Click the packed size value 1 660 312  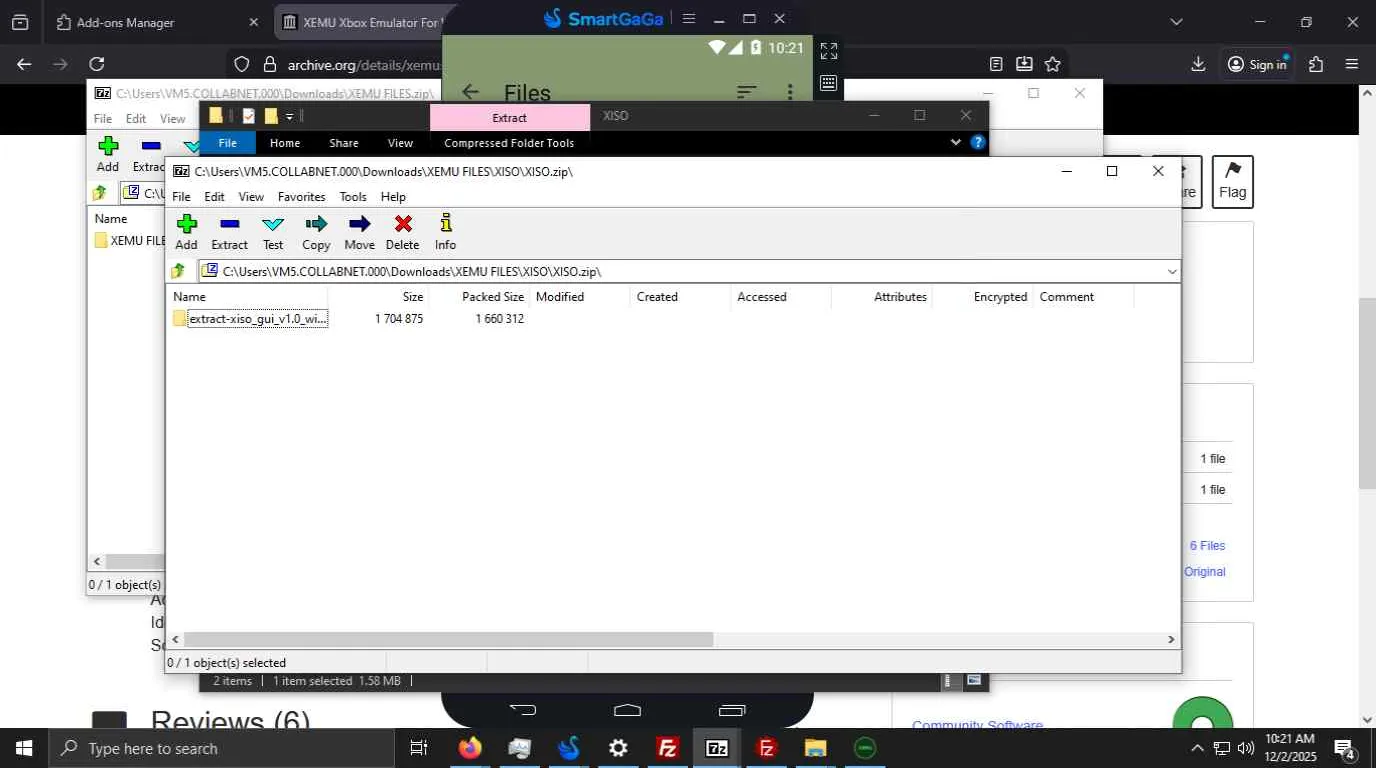[x=499, y=319]
